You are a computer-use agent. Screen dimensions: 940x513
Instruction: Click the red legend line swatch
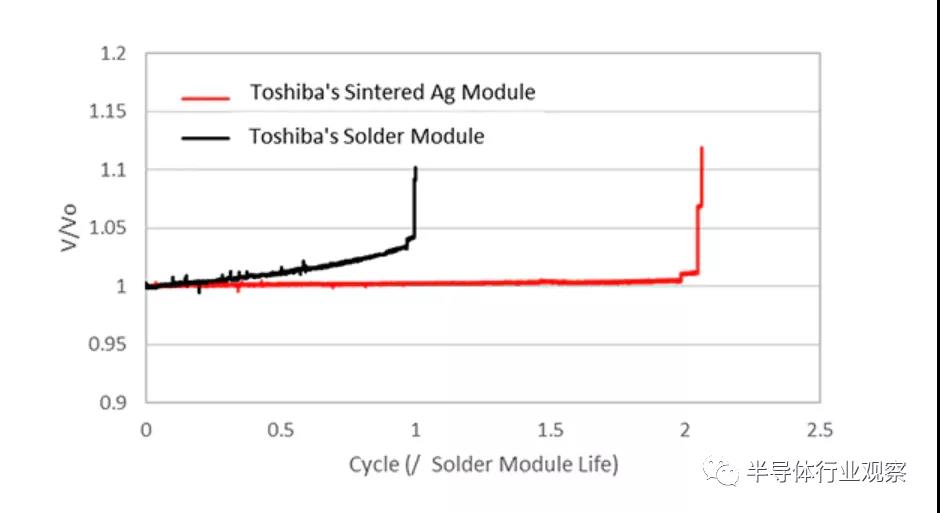coord(206,97)
